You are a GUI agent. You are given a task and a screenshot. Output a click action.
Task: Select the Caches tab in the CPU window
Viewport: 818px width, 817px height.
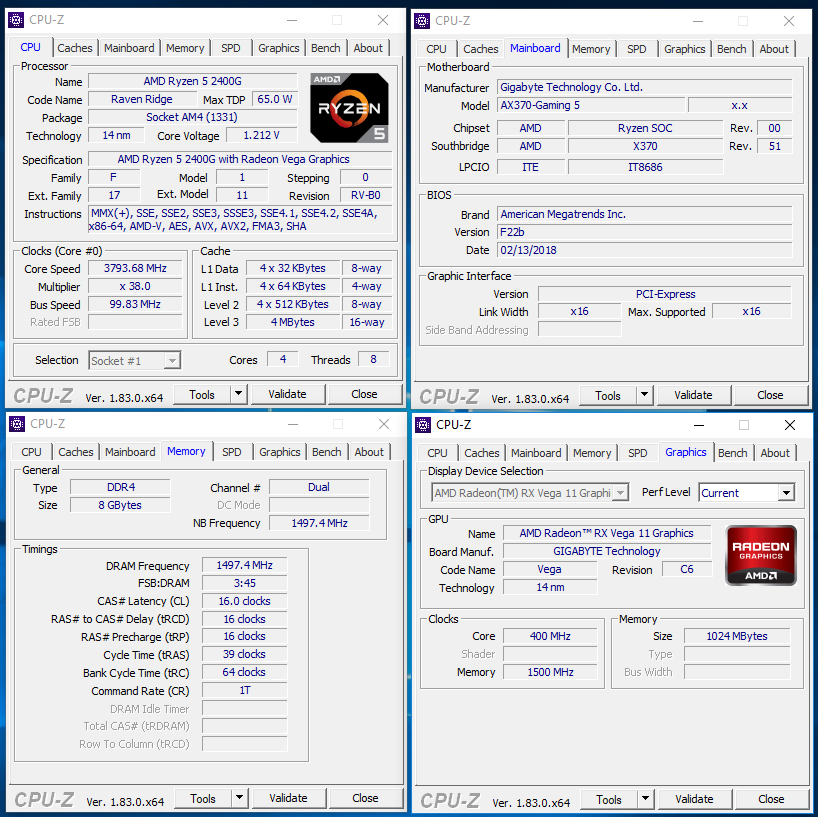click(x=75, y=47)
